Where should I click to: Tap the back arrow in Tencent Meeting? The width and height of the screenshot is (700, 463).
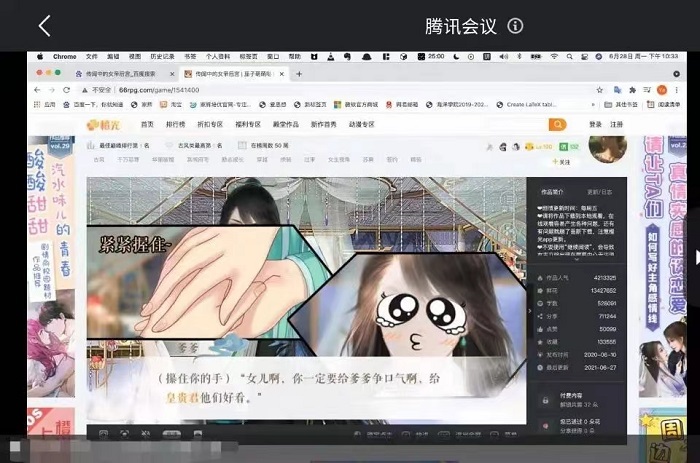pyautogui.click(x=44, y=26)
